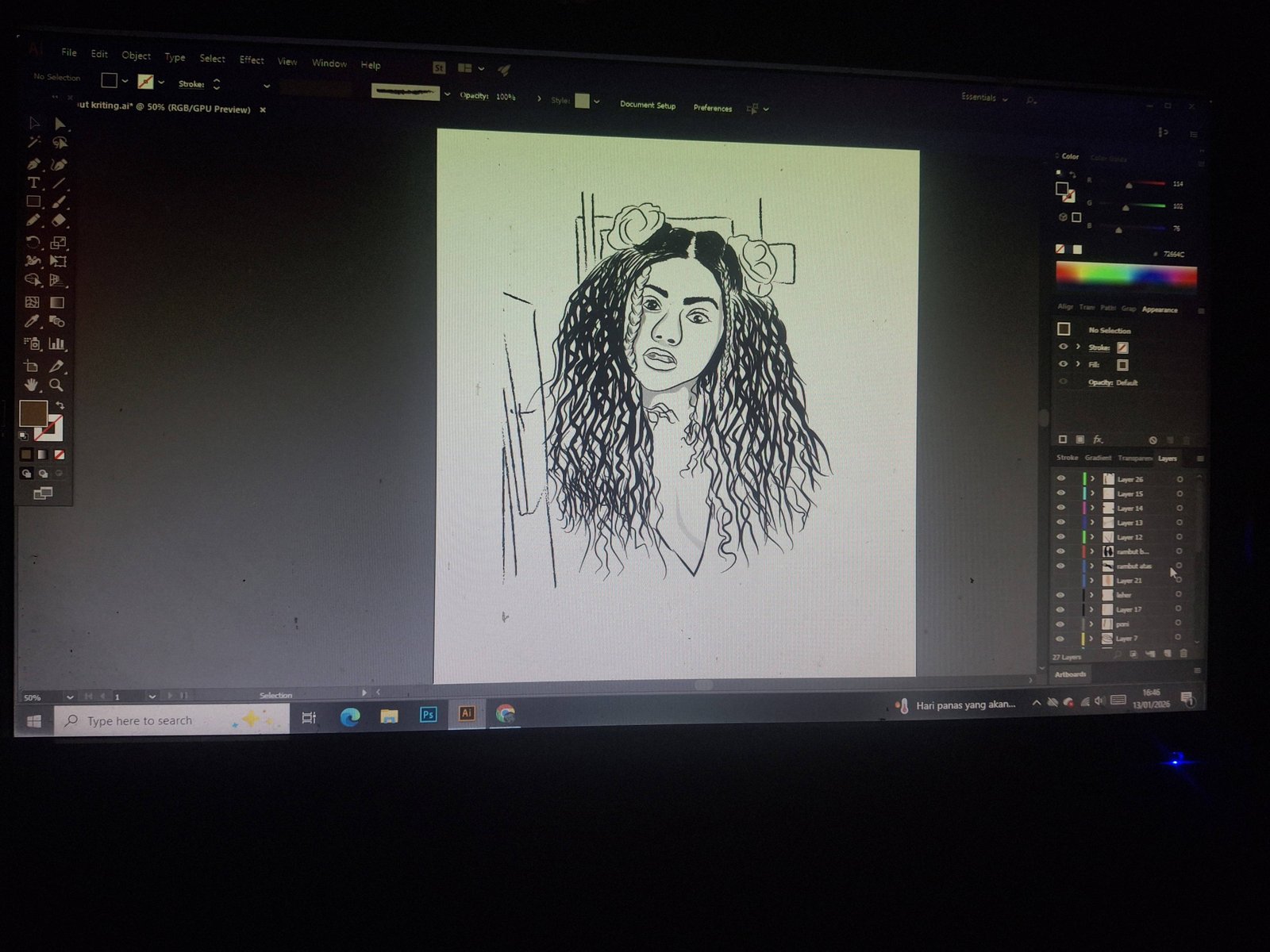Click the color spectrum bar
1270x952 pixels.
(x=1126, y=275)
